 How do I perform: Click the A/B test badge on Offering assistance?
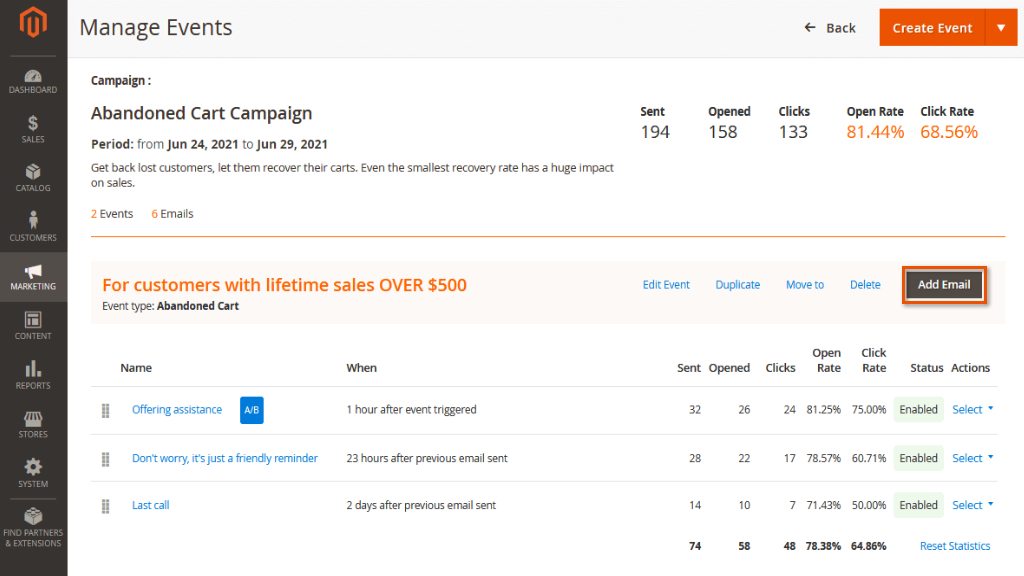(x=251, y=410)
